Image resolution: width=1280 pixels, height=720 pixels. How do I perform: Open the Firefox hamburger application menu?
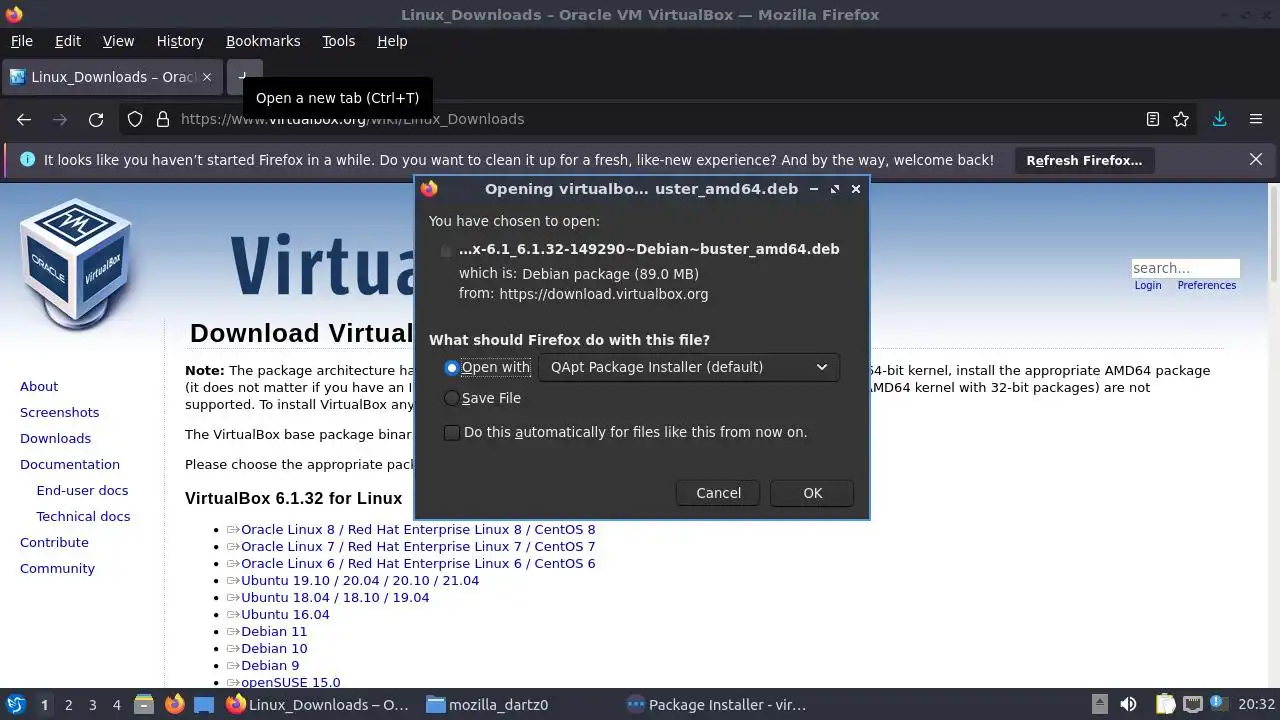pyautogui.click(x=1256, y=119)
